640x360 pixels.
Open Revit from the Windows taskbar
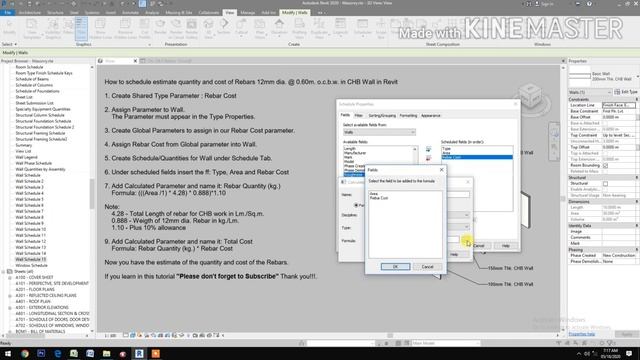[139, 353]
